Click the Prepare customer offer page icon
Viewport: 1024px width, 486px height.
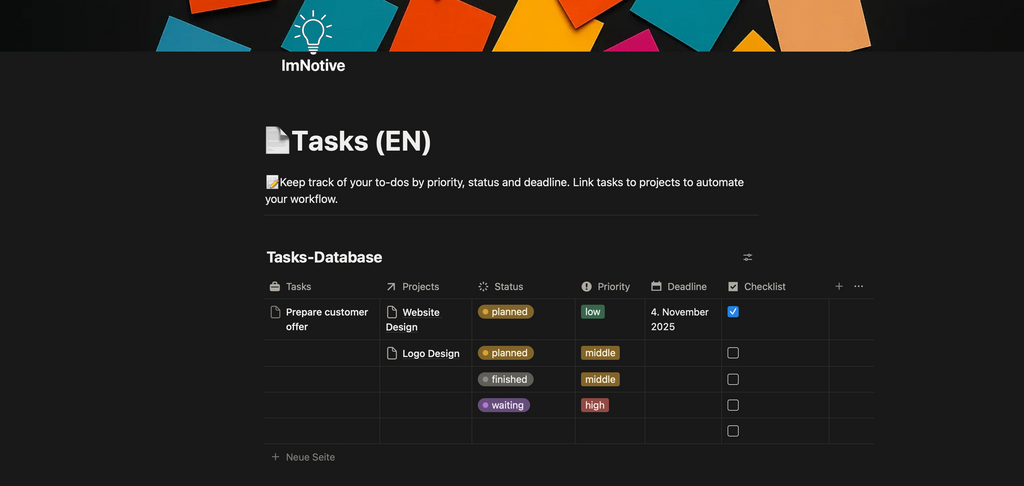click(x=276, y=312)
